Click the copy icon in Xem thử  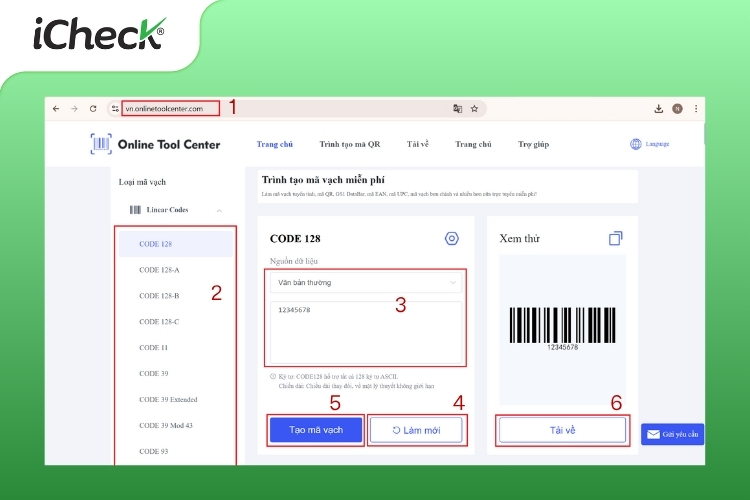(x=616, y=238)
